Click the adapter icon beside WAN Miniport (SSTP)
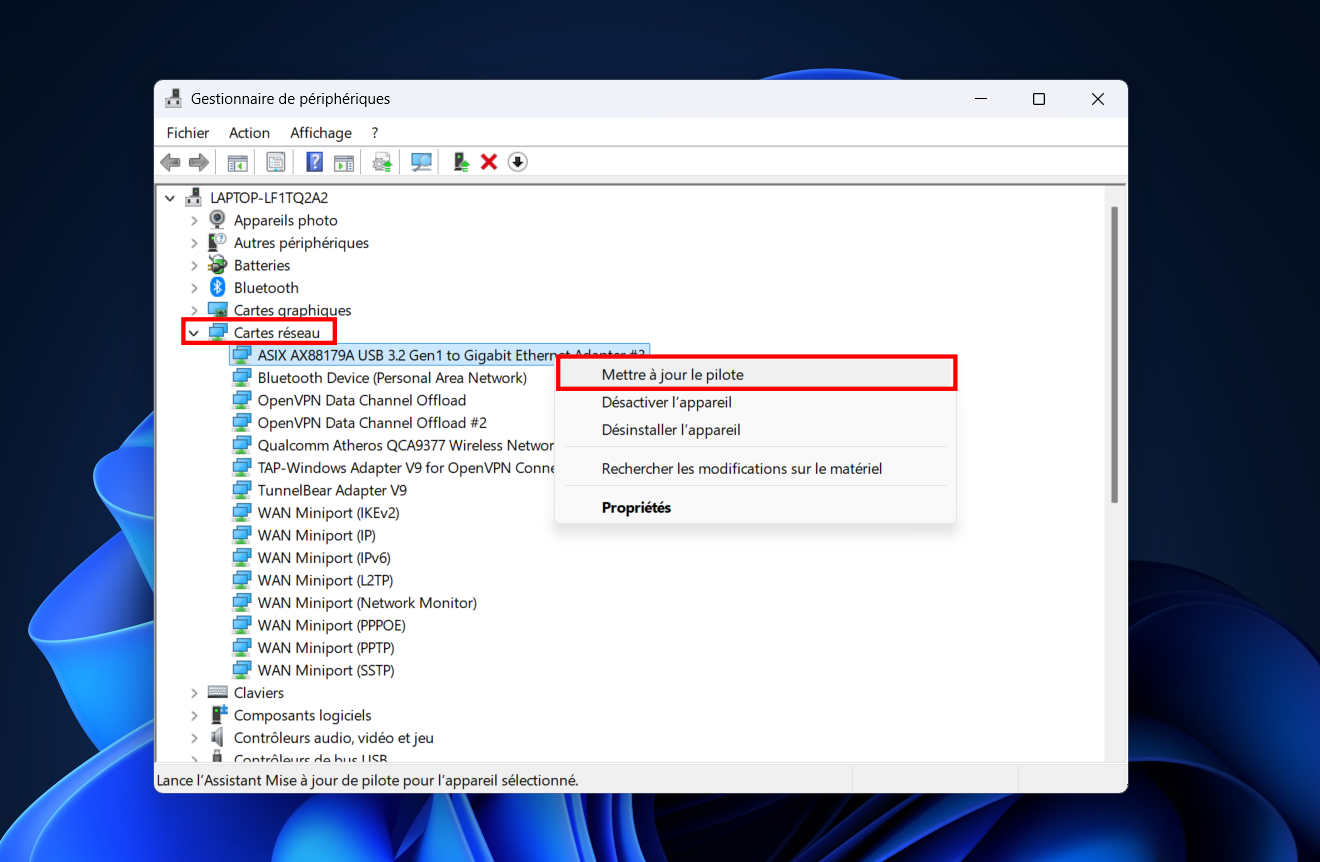The height and width of the screenshot is (862, 1320). pyautogui.click(x=241, y=670)
